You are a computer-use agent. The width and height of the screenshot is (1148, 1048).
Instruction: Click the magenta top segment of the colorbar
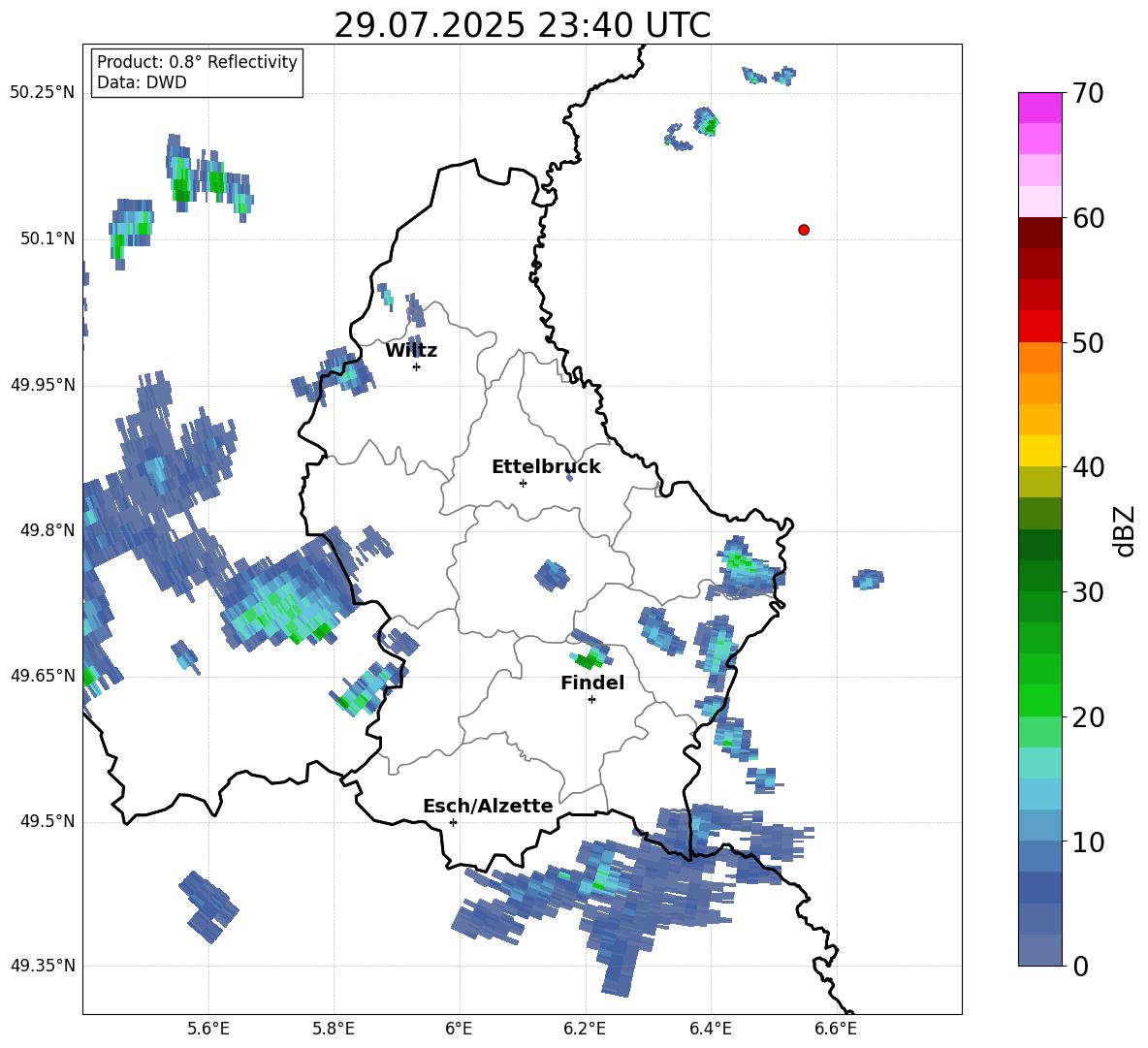point(1039,108)
